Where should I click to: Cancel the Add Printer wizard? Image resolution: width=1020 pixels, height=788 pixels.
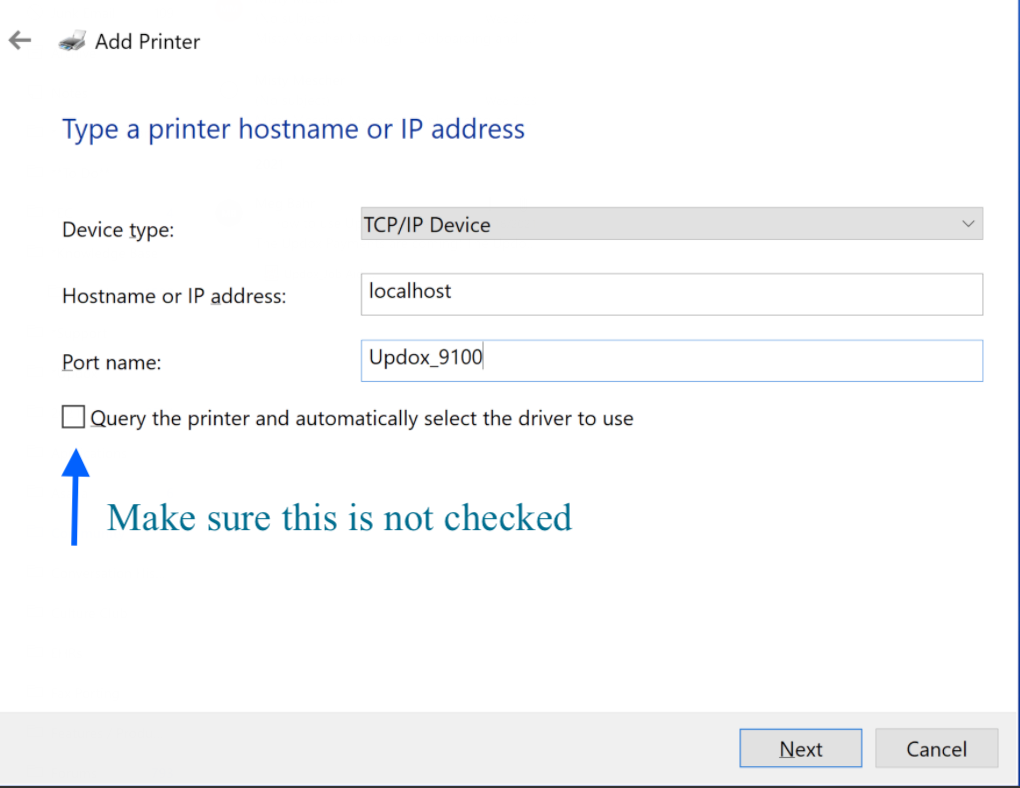[x=936, y=748]
